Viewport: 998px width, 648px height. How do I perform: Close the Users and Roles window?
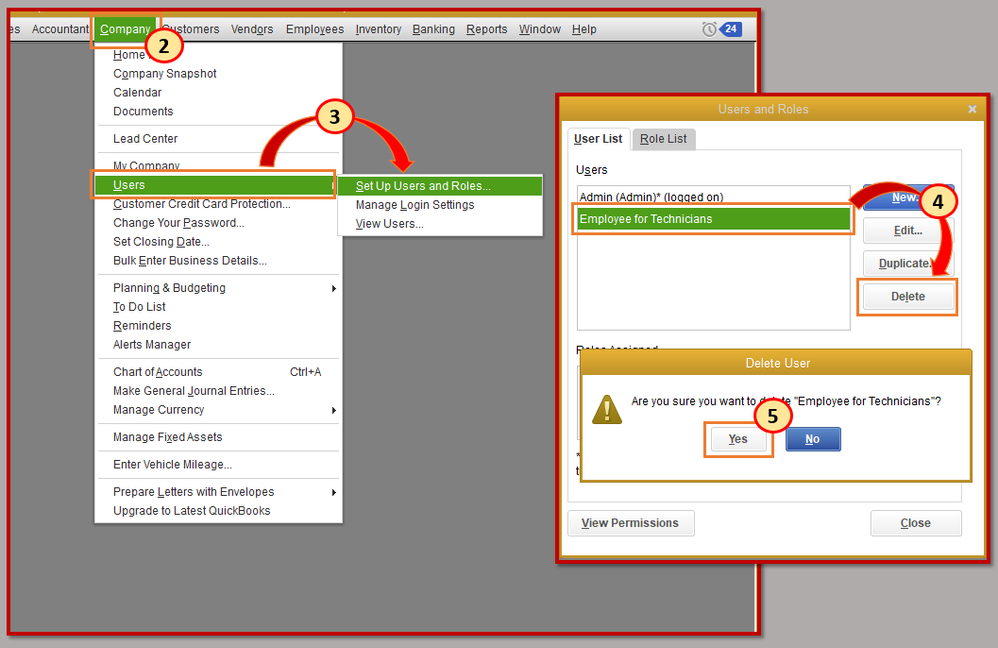(972, 109)
